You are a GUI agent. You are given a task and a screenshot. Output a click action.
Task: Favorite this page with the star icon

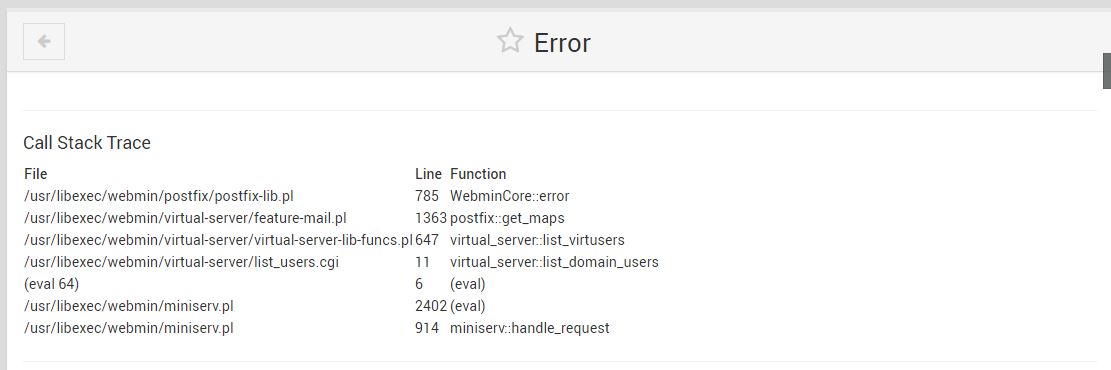click(509, 41)
